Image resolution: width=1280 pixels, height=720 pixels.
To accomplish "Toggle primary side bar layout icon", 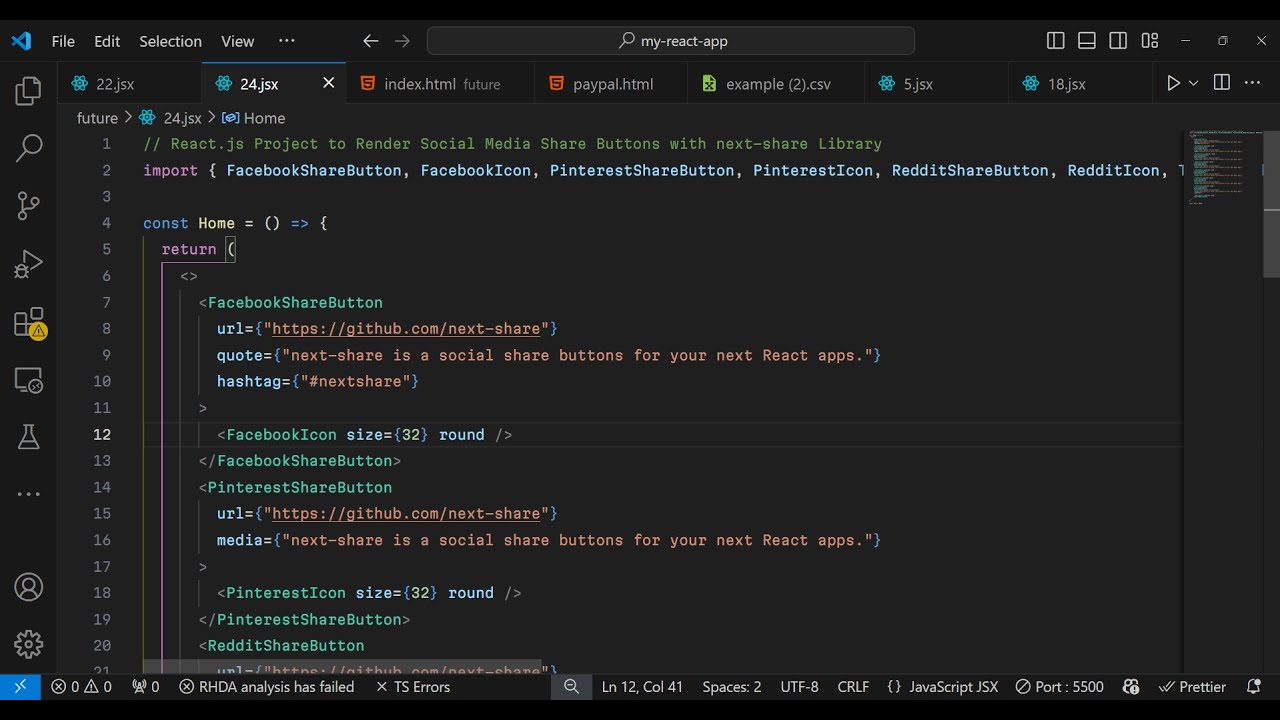I will 1055,41.
